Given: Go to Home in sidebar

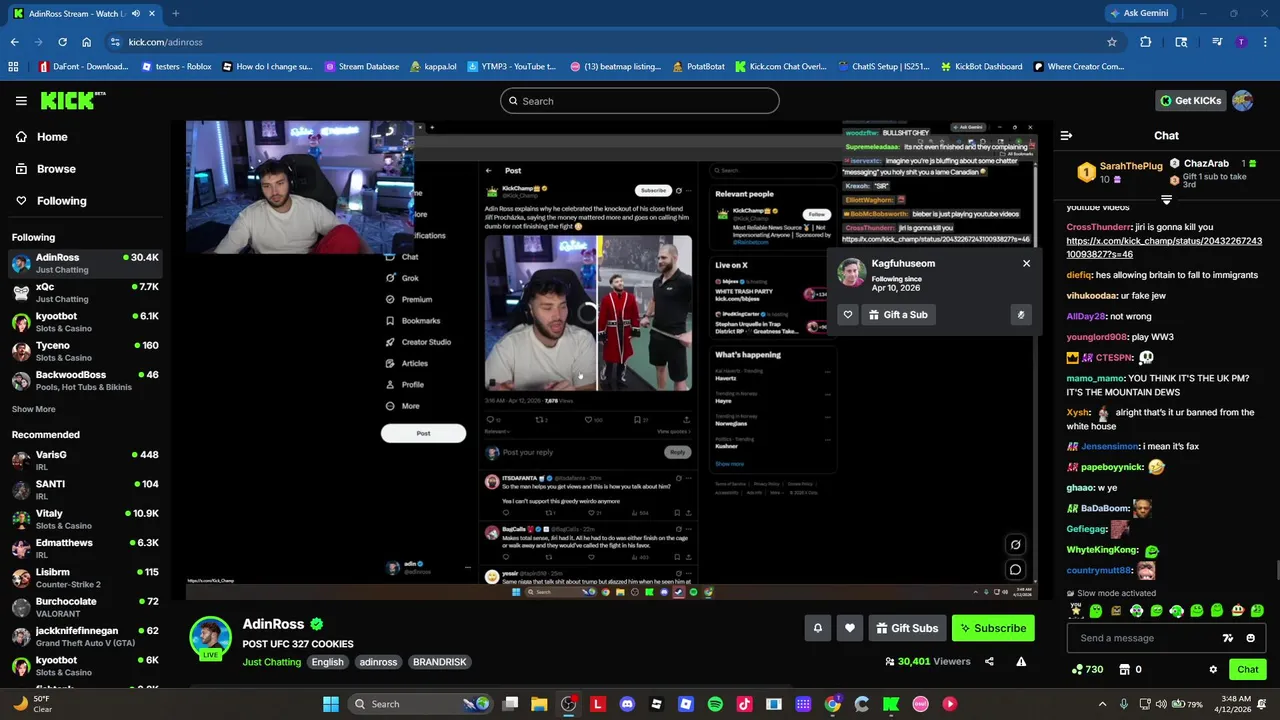Looking at the screenshot, I should click(x=42, y=137).
